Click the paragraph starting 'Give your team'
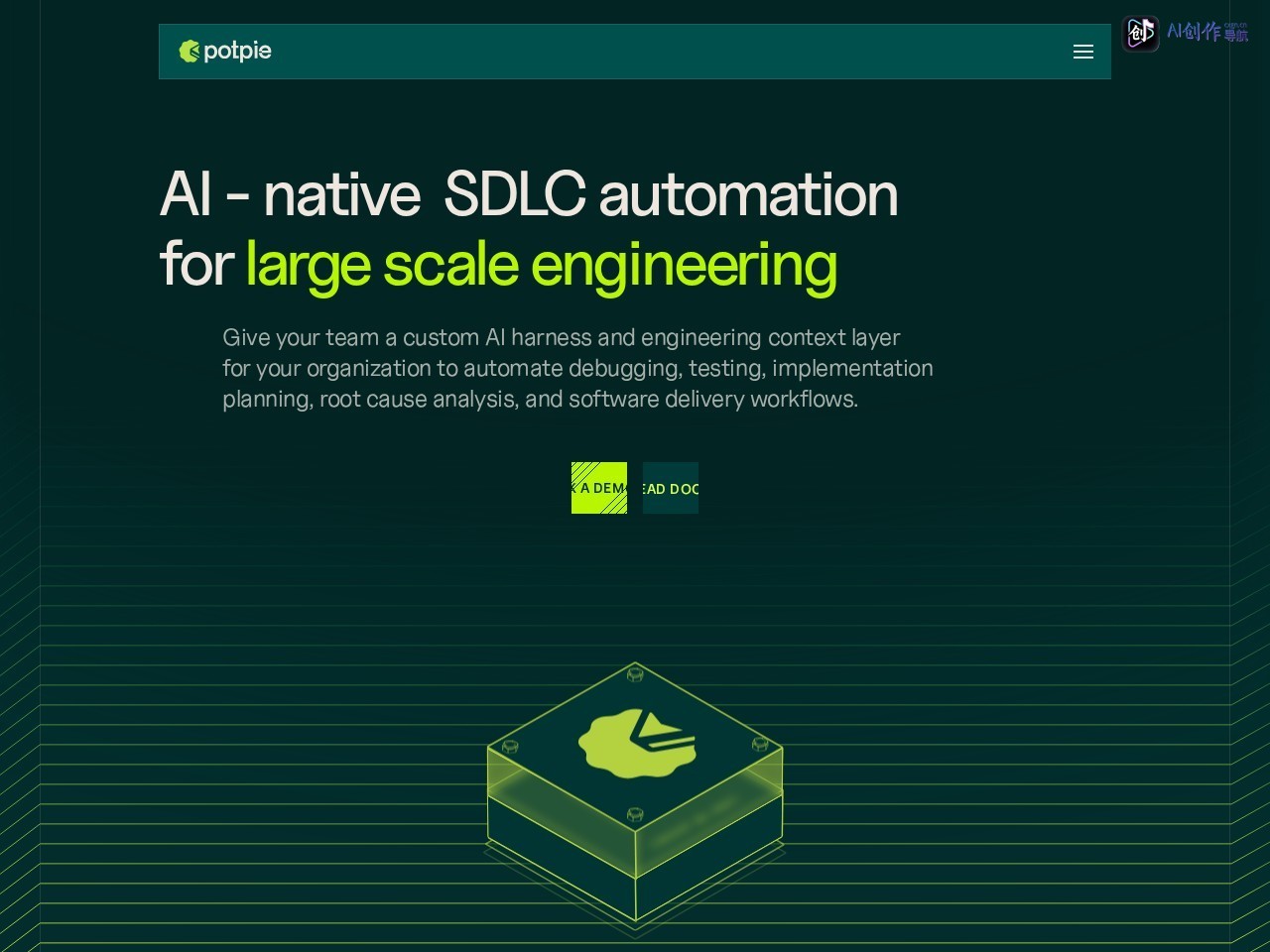The height and width of the screenshot is (952, 1270). [x=577, y=368]
